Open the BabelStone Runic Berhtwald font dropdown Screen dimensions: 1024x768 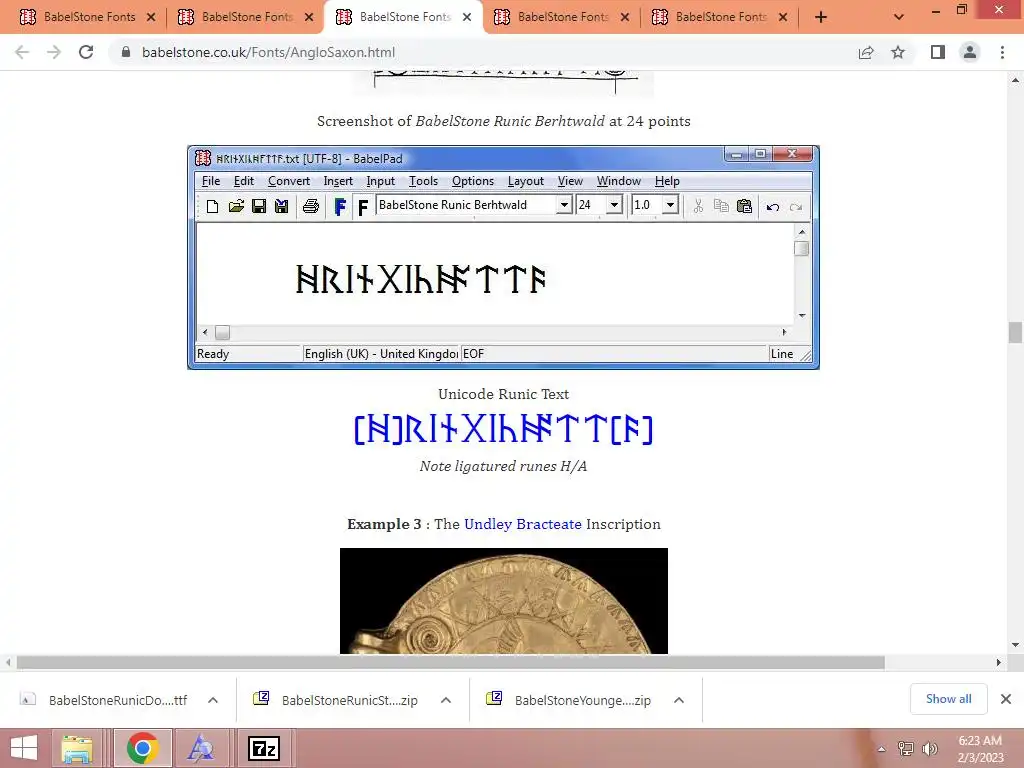tap(564, 205)
